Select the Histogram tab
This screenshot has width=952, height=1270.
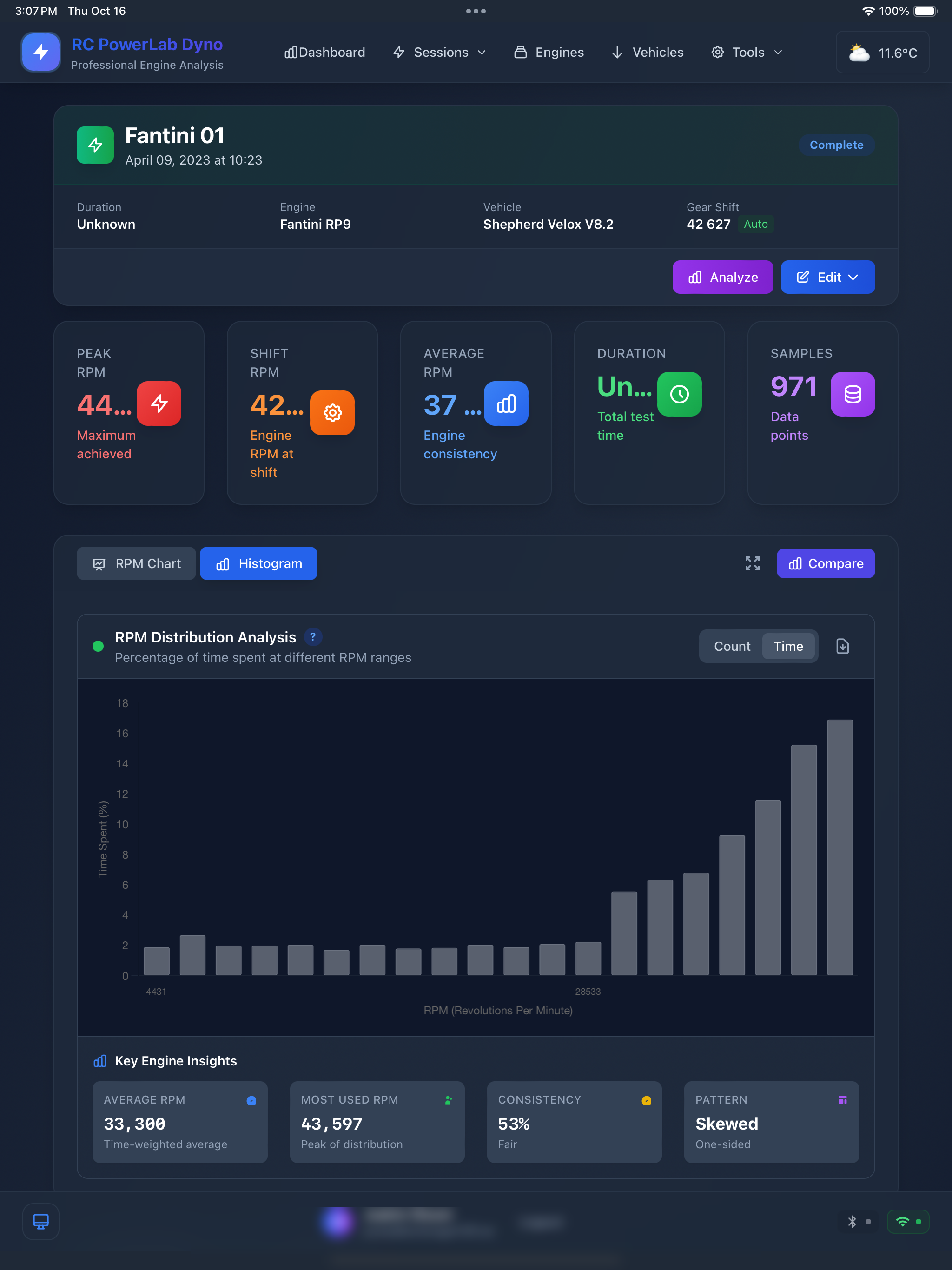pos(258,564)
